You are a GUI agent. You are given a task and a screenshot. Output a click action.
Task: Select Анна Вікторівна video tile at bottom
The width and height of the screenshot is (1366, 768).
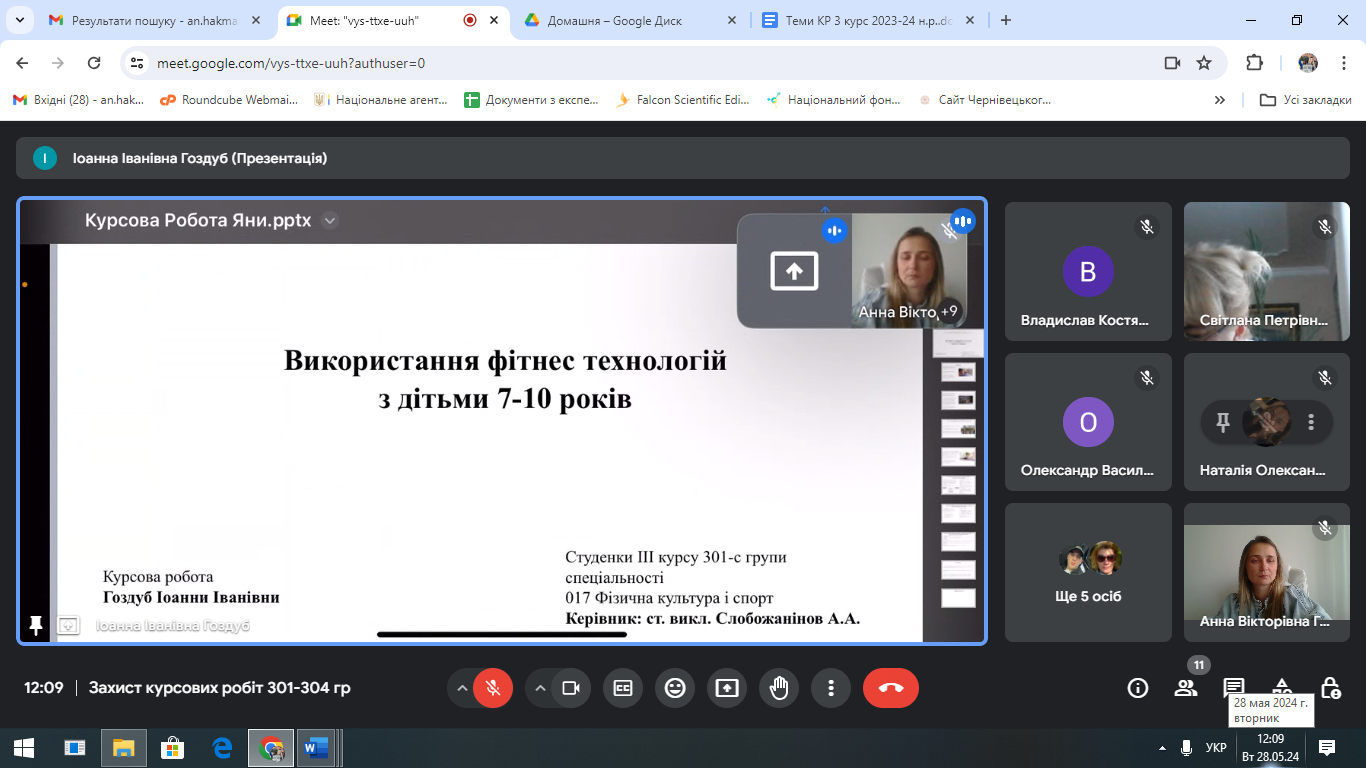[x=1267, y=572]
